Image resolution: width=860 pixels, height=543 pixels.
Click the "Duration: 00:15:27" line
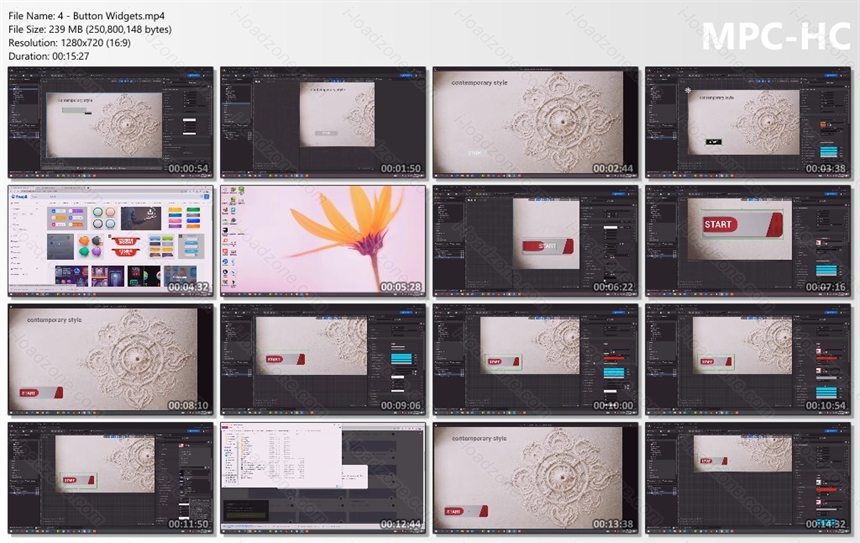click(48, 56)
